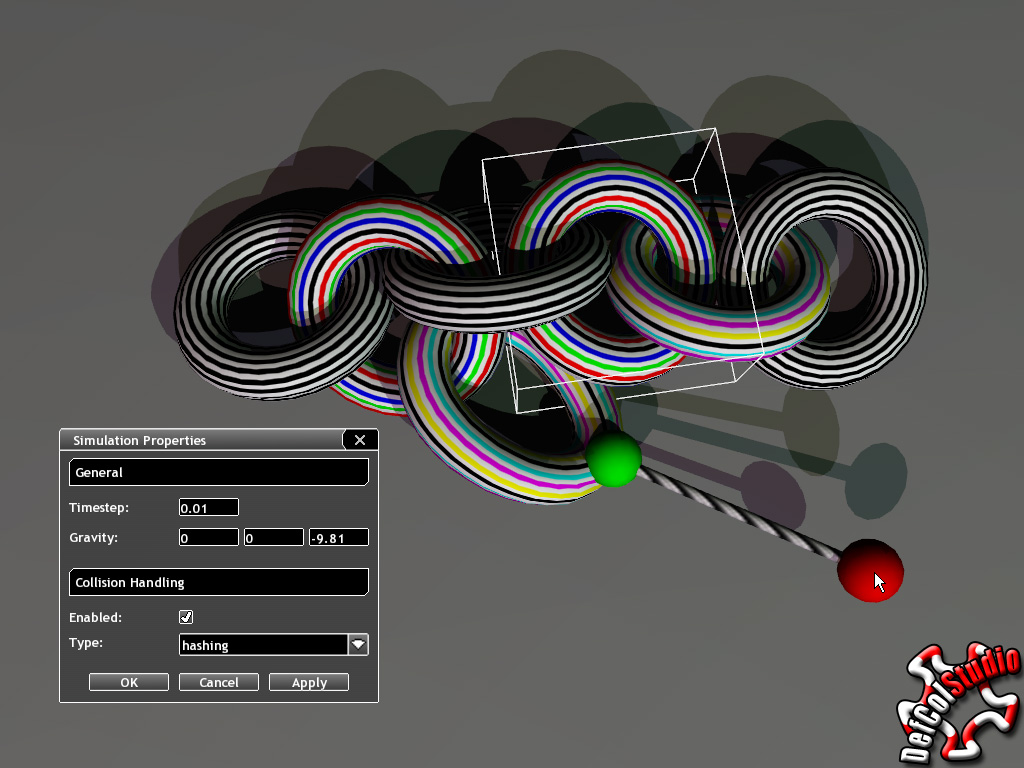1024x768 pixels.
Task: Collapse the Collision Handling section header
Action: pos(218,581)
